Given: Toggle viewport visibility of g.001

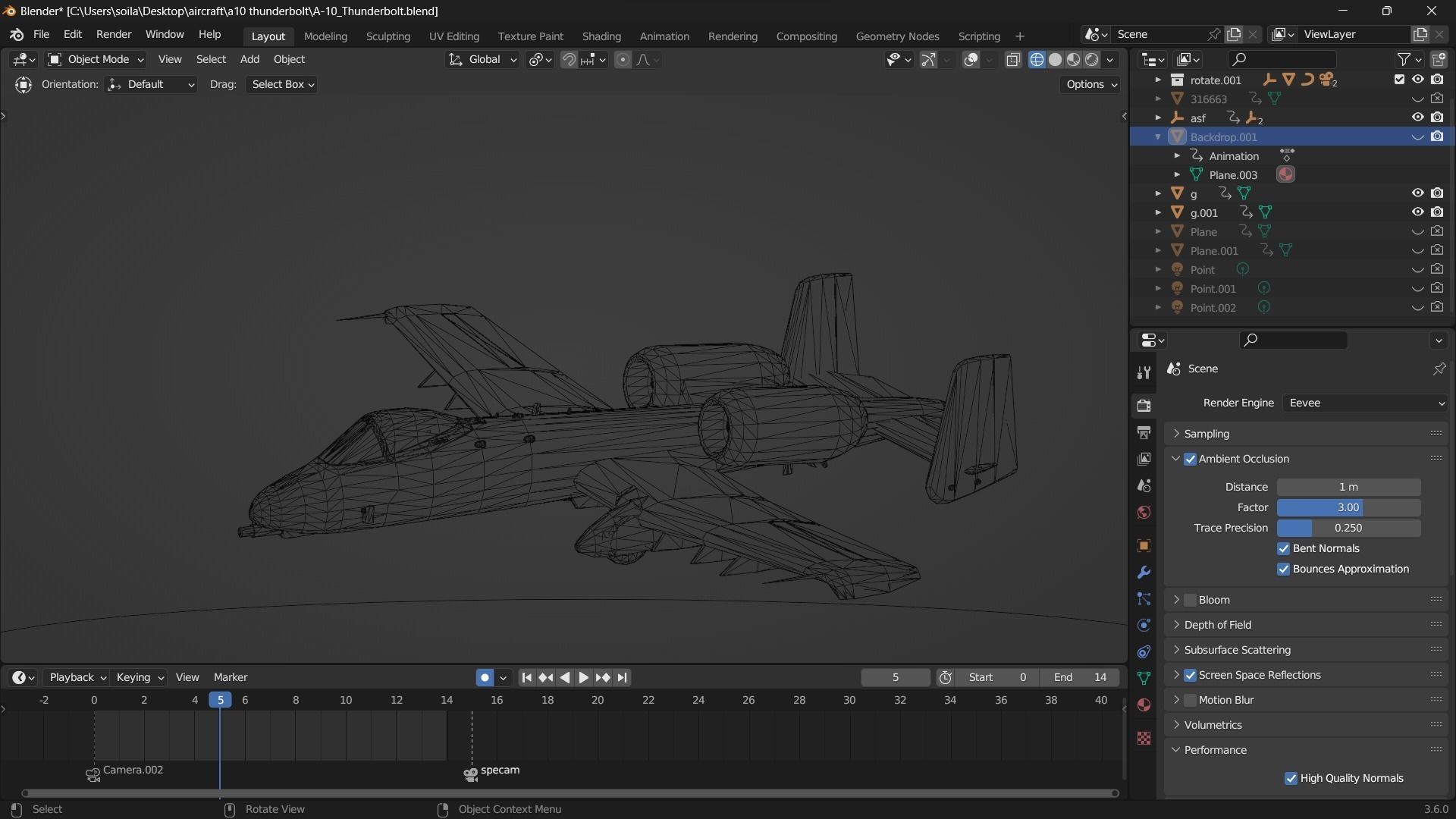Looking at the screenshot, I should [x=1417, y=212].
